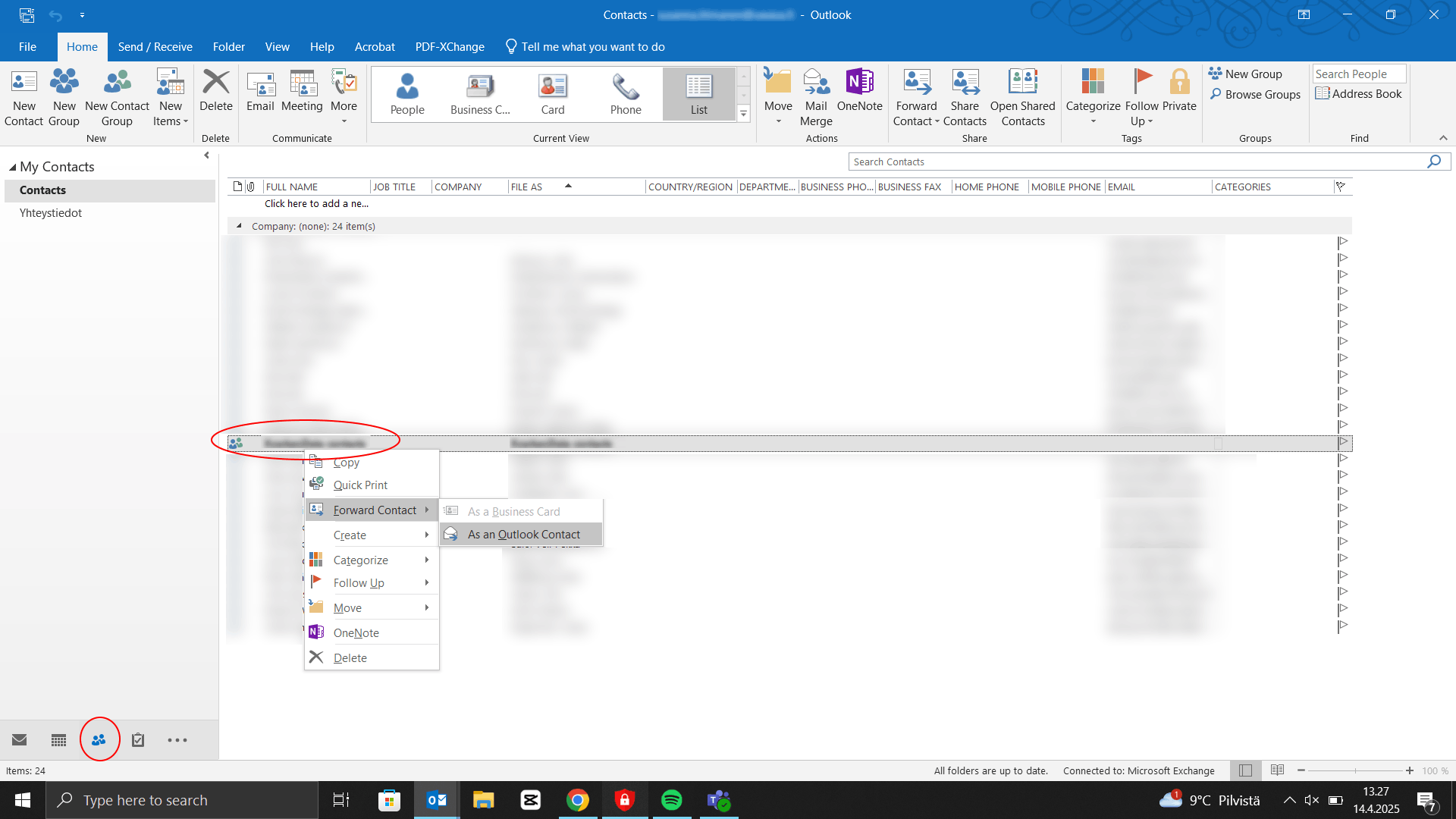Switch to Reading view in status bar
This screenshot has width=1456, height=819.
(x=1277, y=770)
